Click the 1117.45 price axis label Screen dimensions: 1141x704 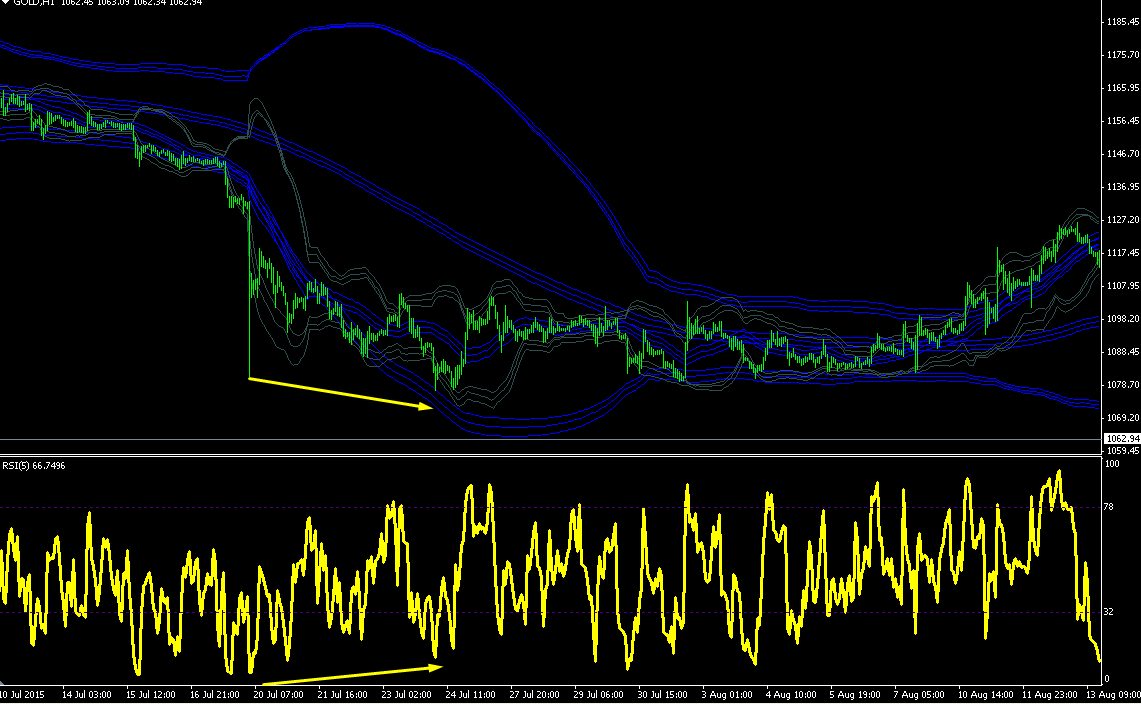(x=1123, y=253)
